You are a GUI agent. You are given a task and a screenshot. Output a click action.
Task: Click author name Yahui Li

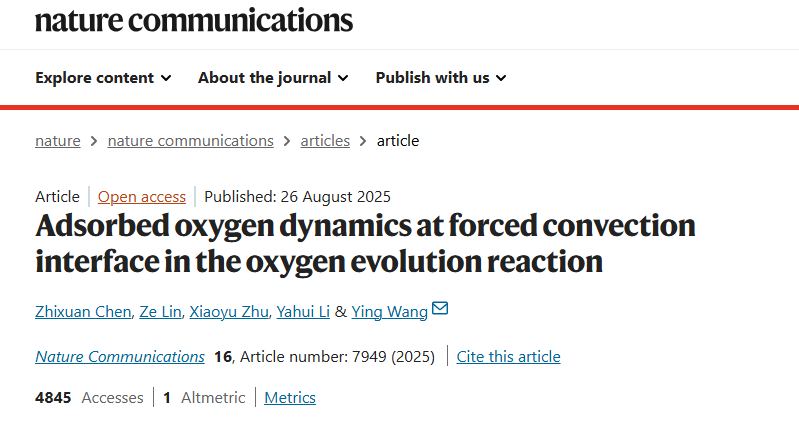point(304,312)
